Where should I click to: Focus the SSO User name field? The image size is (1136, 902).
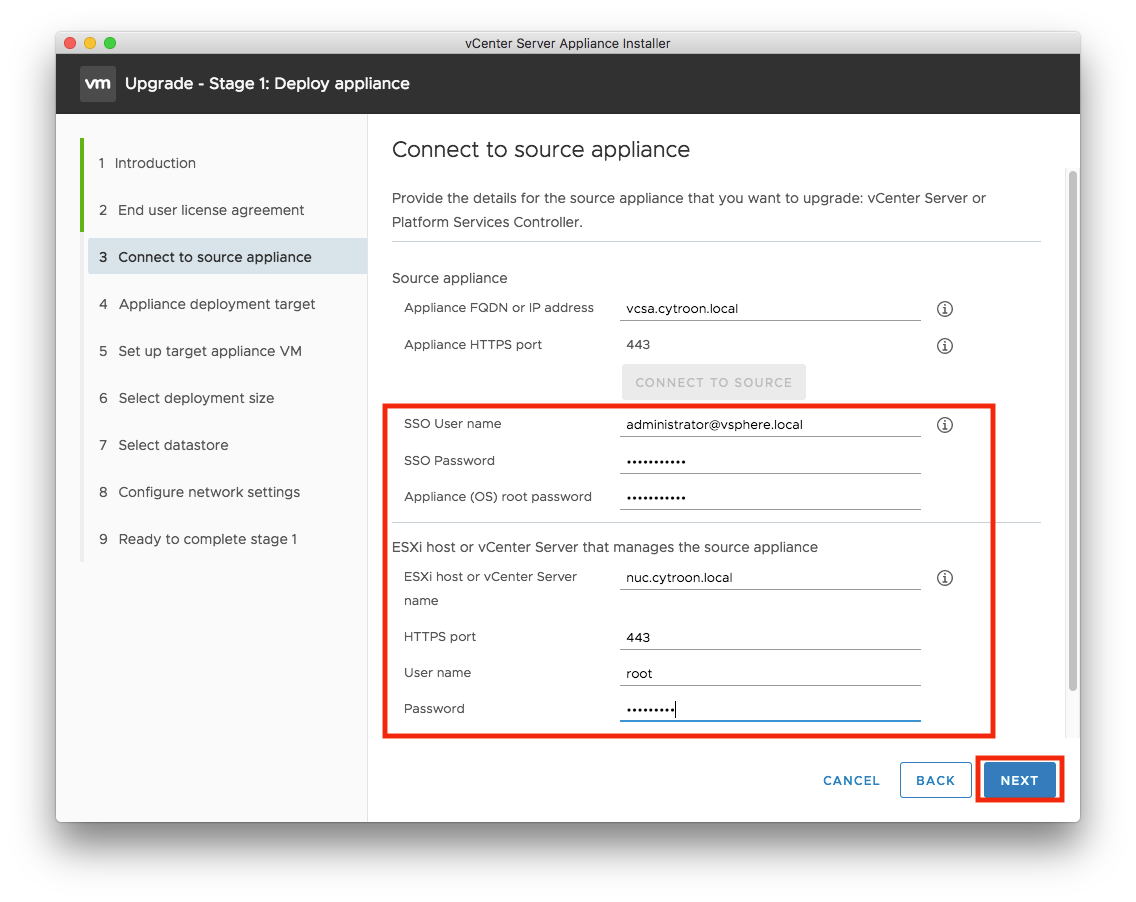click(x=770, y=425)
